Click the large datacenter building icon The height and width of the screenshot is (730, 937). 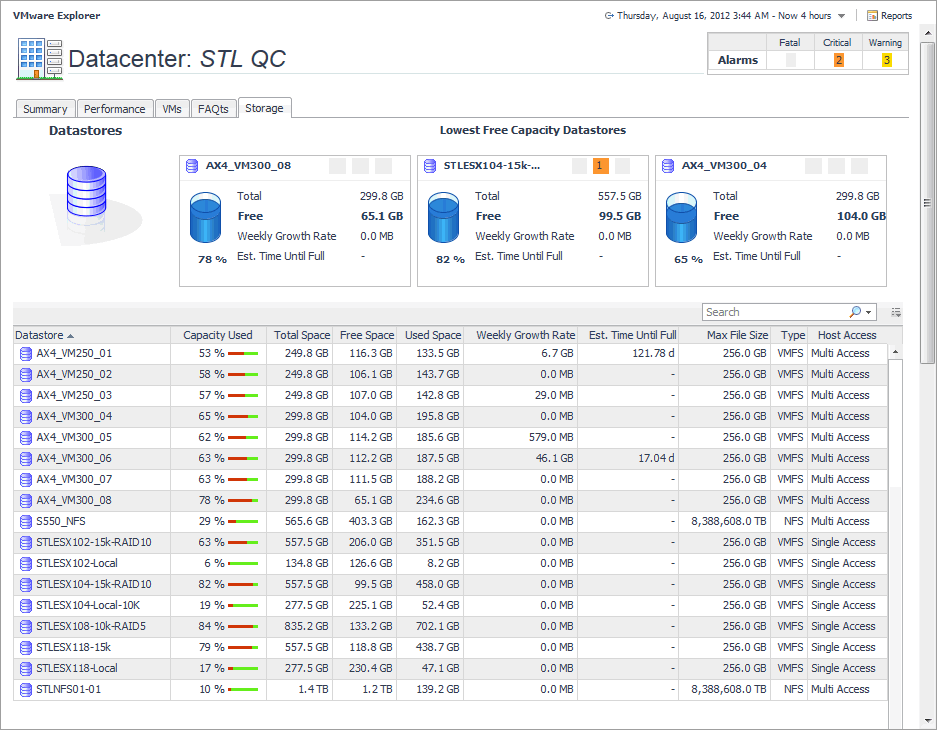tap(40, 59)
